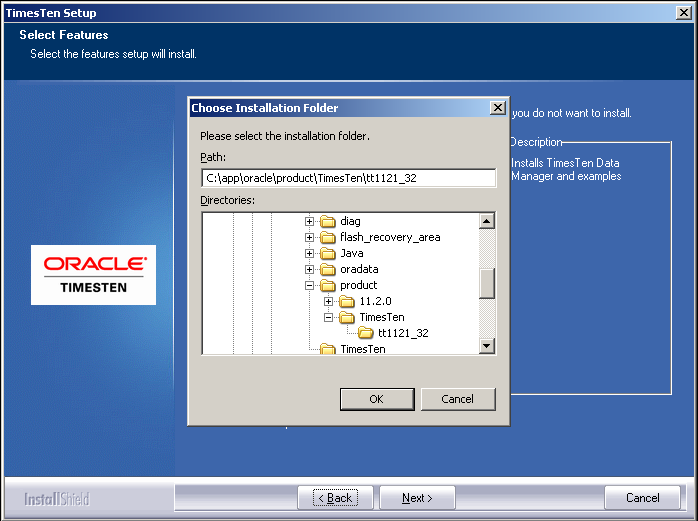Click the oradata folder icon
Viewport: 698px width, 521px height.
coord(328,269)
